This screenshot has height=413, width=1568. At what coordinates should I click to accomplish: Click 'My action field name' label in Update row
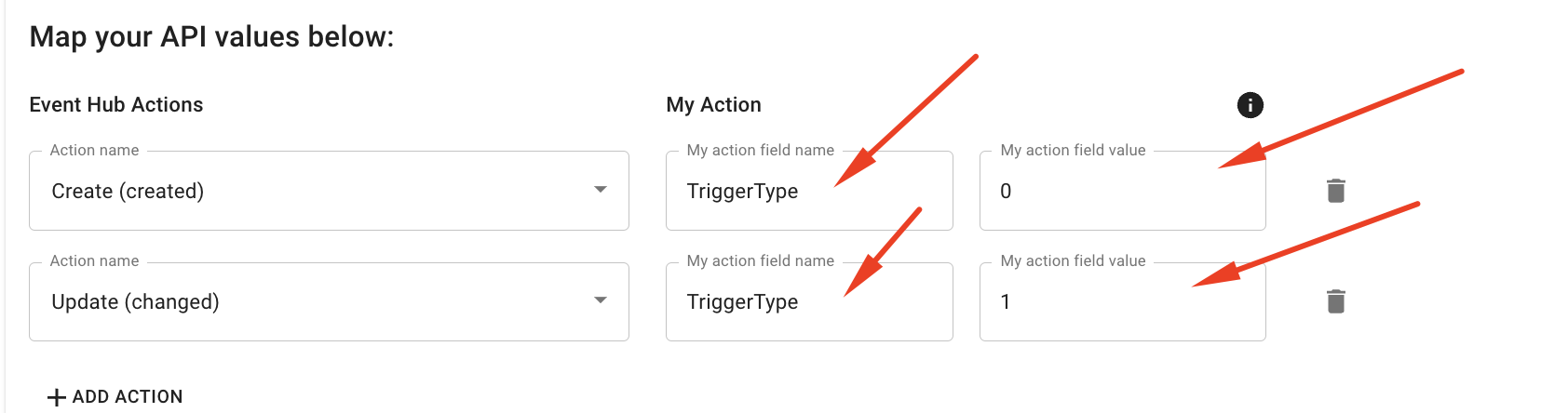760,261
